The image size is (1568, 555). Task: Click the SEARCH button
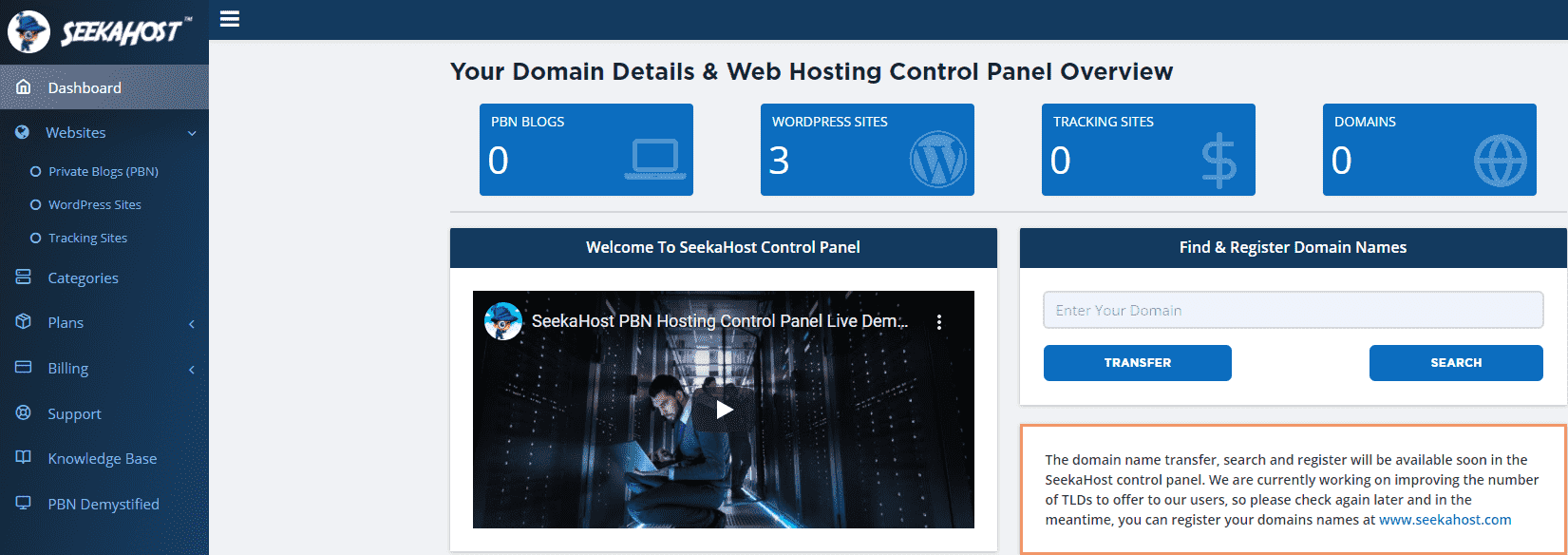coord(1456,363)
